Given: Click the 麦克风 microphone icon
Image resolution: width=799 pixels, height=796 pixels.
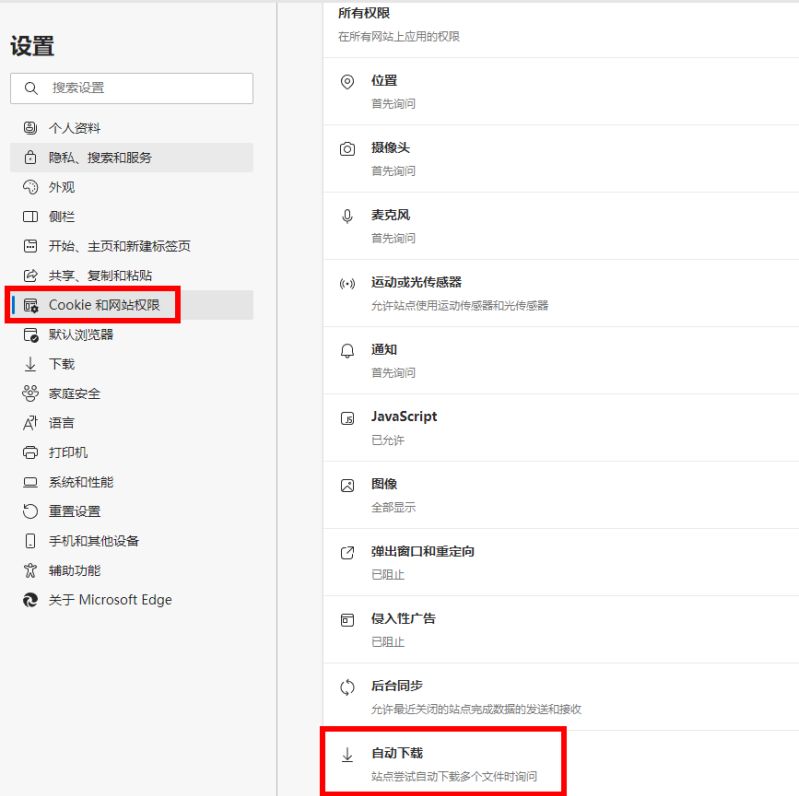Looking at the screenshot, I should 347,217.
